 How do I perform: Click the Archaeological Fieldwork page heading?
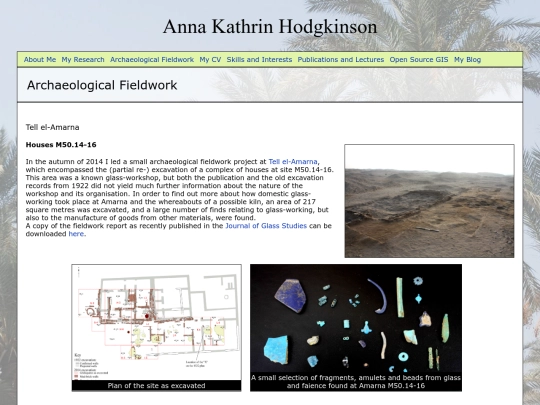click(x=102, y=85)
